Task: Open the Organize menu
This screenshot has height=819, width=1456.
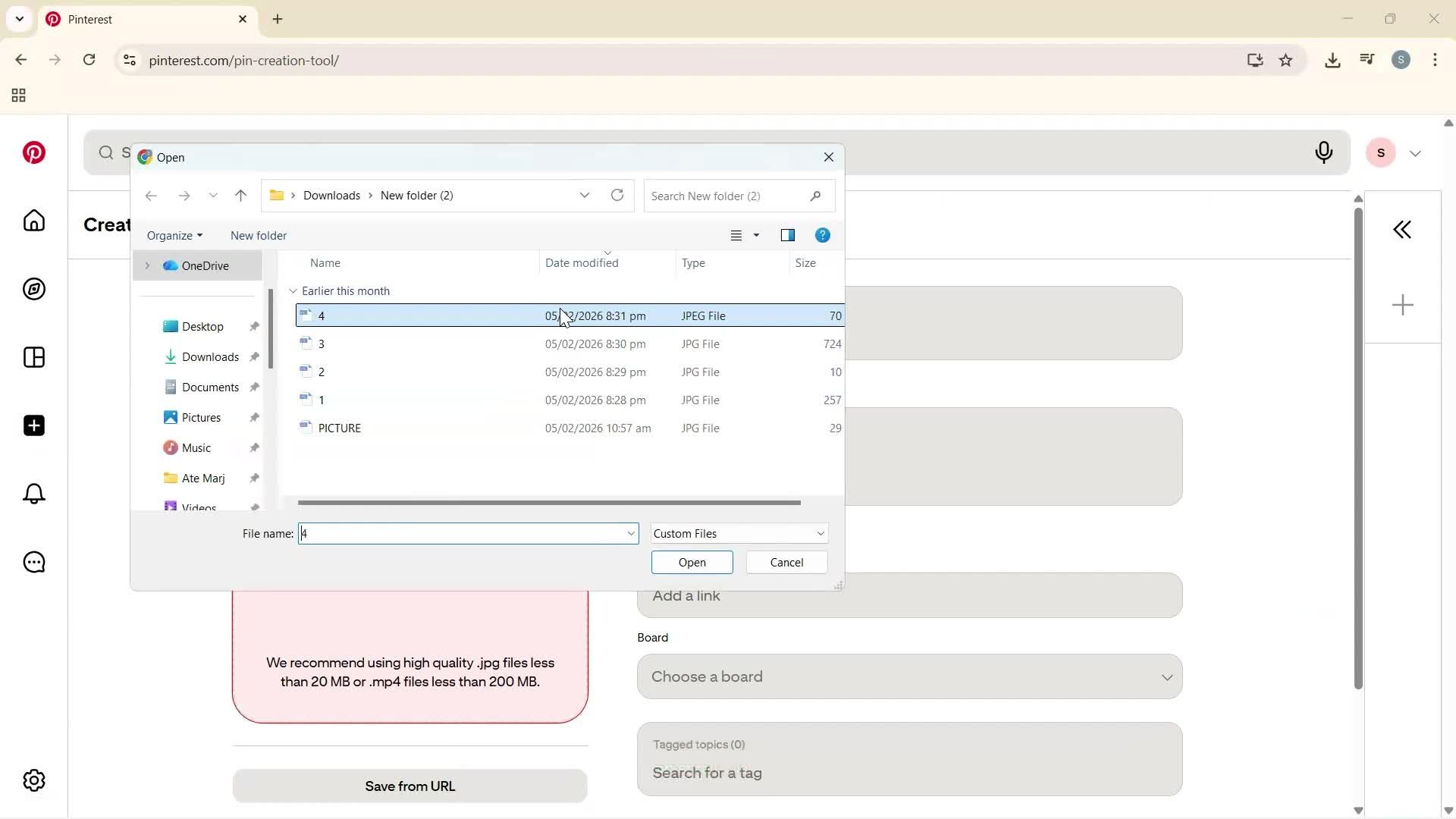Action: (x=174, y=235)
